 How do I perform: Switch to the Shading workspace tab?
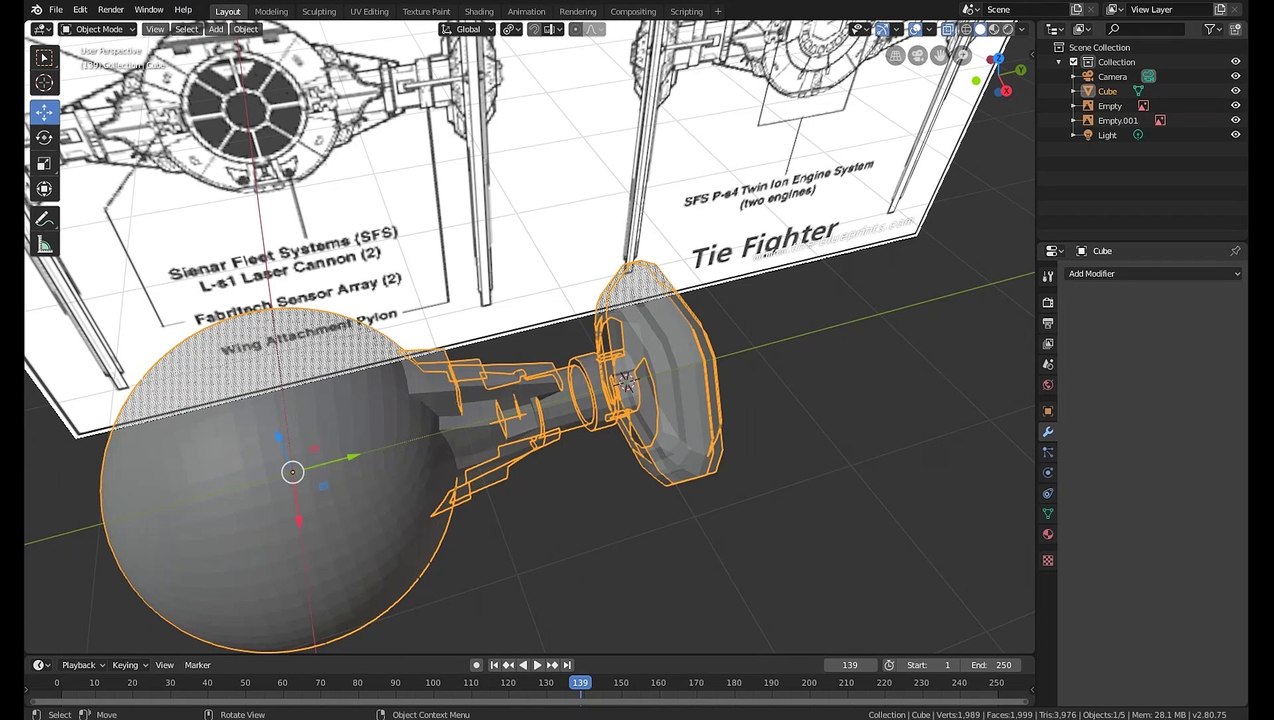pos(479,12)
